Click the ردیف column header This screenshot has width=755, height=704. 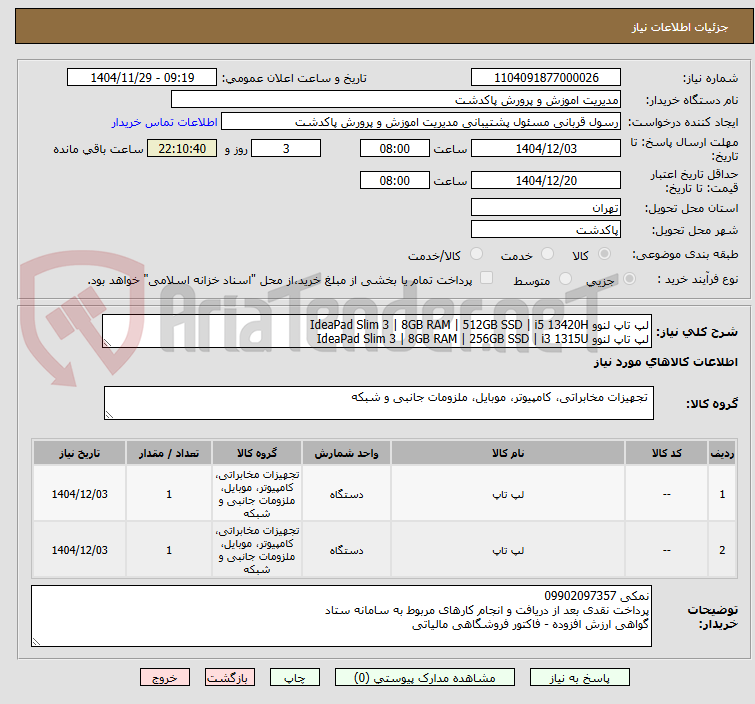point(722,453)
